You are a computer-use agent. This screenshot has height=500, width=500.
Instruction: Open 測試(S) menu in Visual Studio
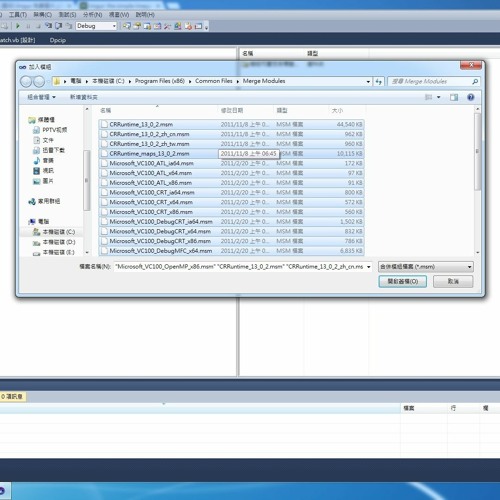[x=67, y=15]
